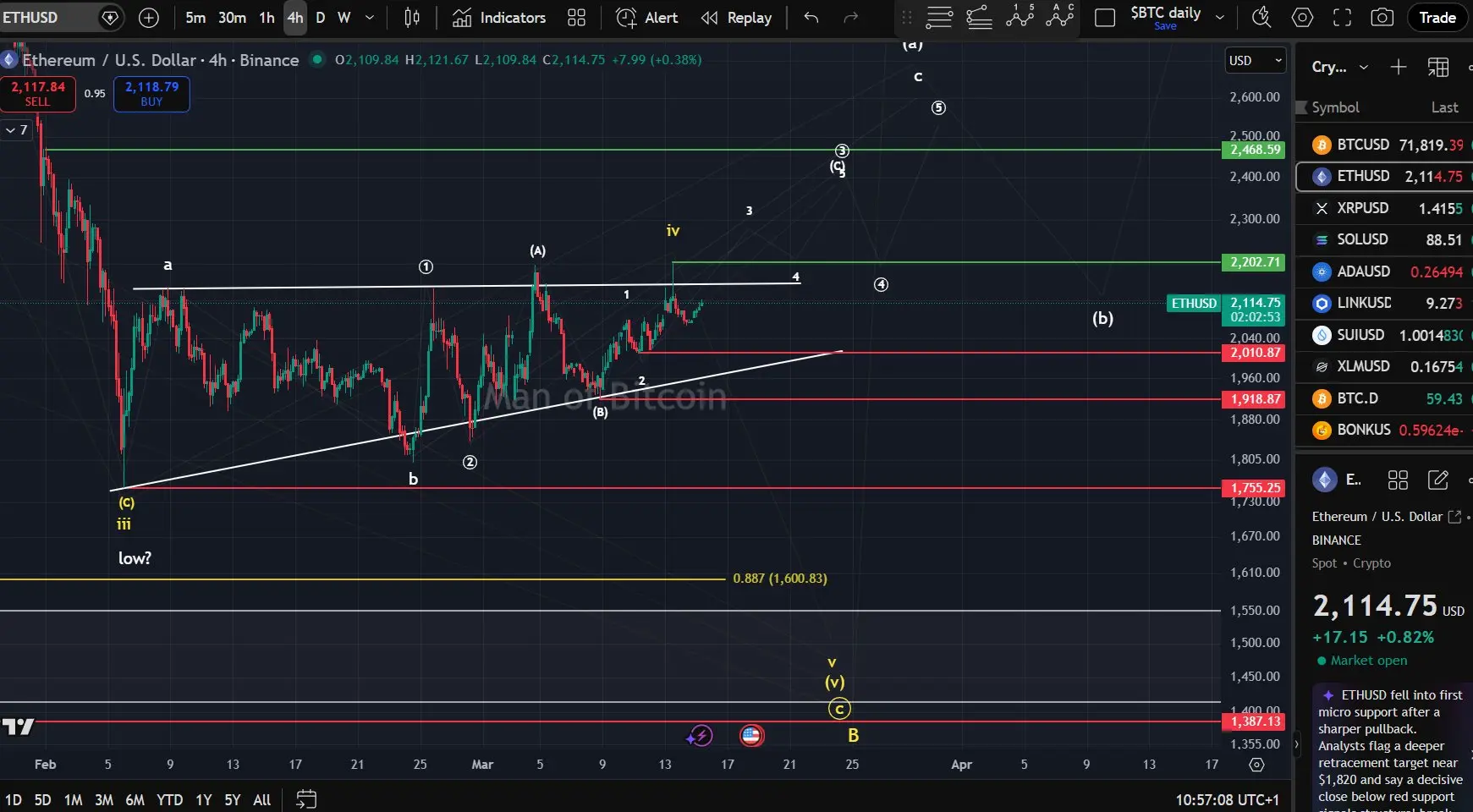Select the 4h timeframe
The image size is (1473, 812).
(295, 18)
